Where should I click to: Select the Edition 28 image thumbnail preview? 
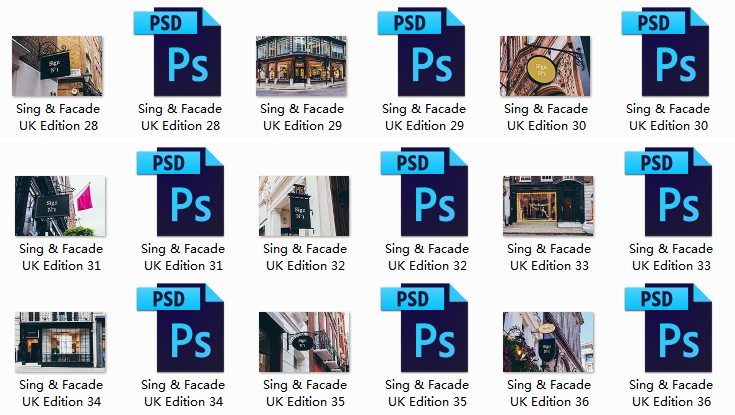(57, 66)
